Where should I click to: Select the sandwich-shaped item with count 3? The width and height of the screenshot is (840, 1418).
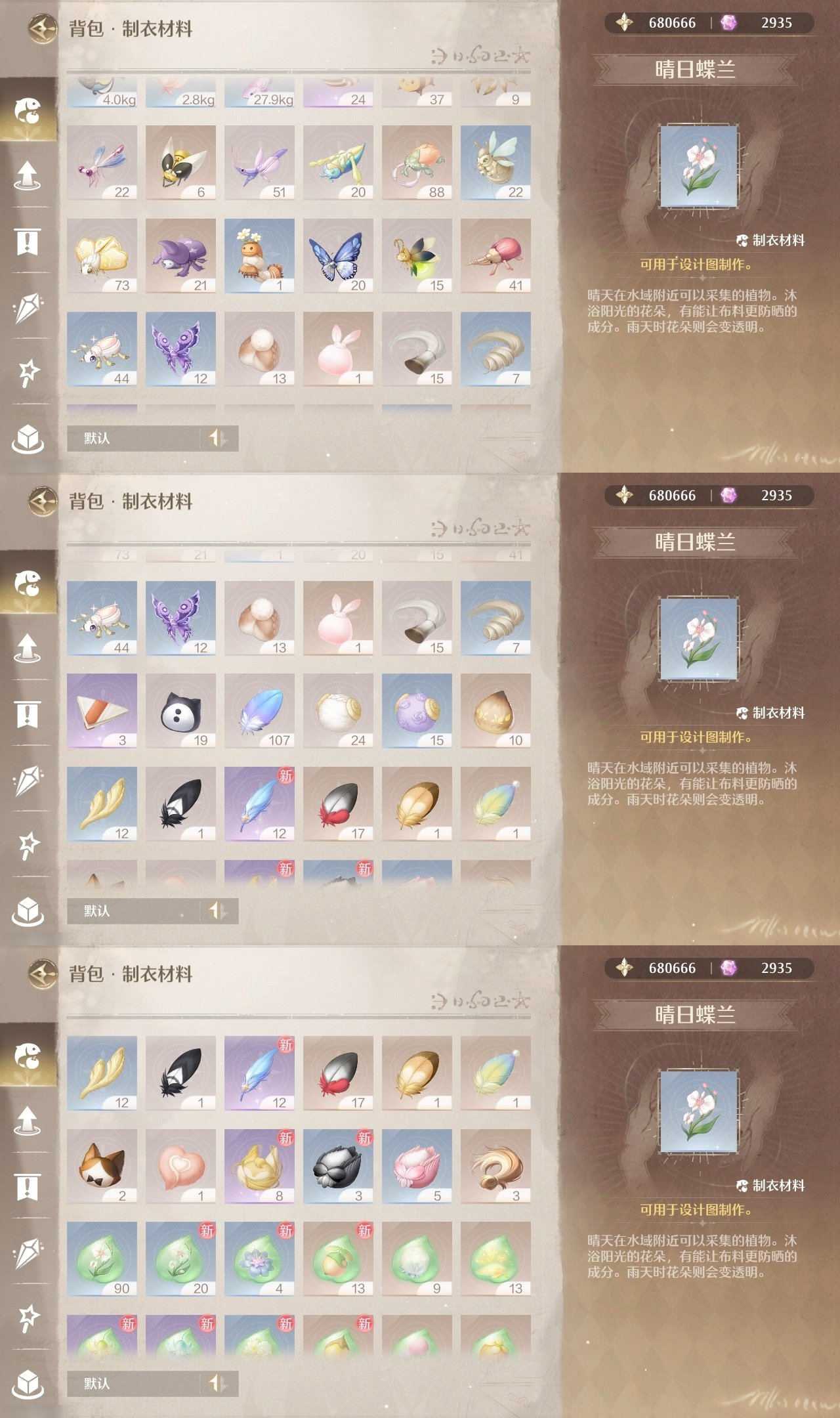tap(102, 711)
